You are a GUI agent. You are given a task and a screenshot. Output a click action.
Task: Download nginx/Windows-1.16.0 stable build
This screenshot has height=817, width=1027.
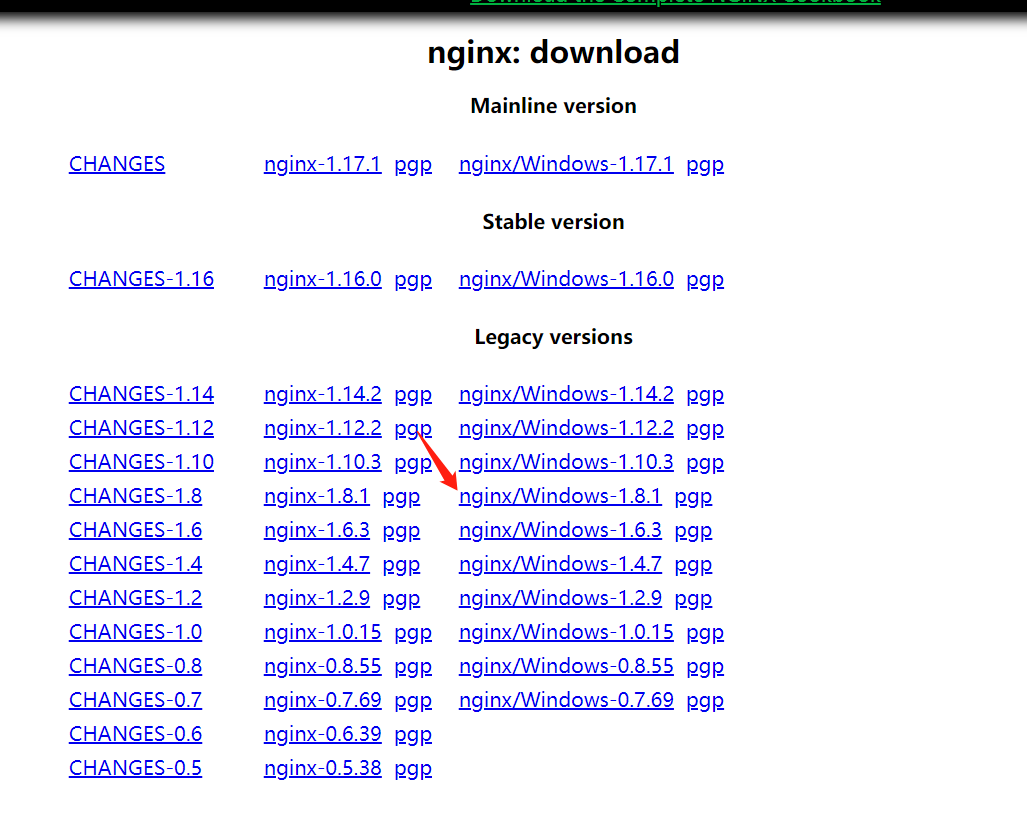[566, 279]
